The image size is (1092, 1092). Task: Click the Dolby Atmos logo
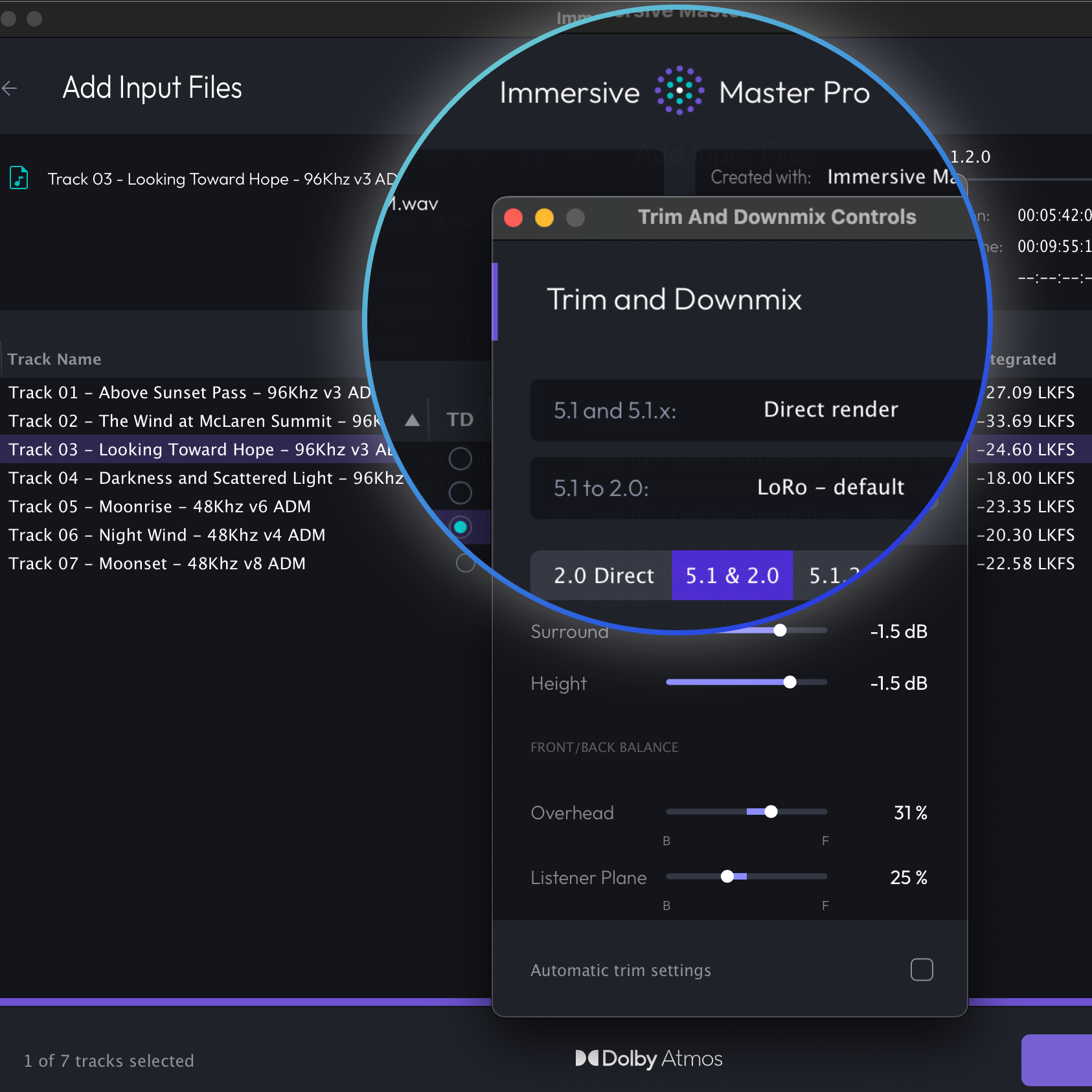(648, 1058)
